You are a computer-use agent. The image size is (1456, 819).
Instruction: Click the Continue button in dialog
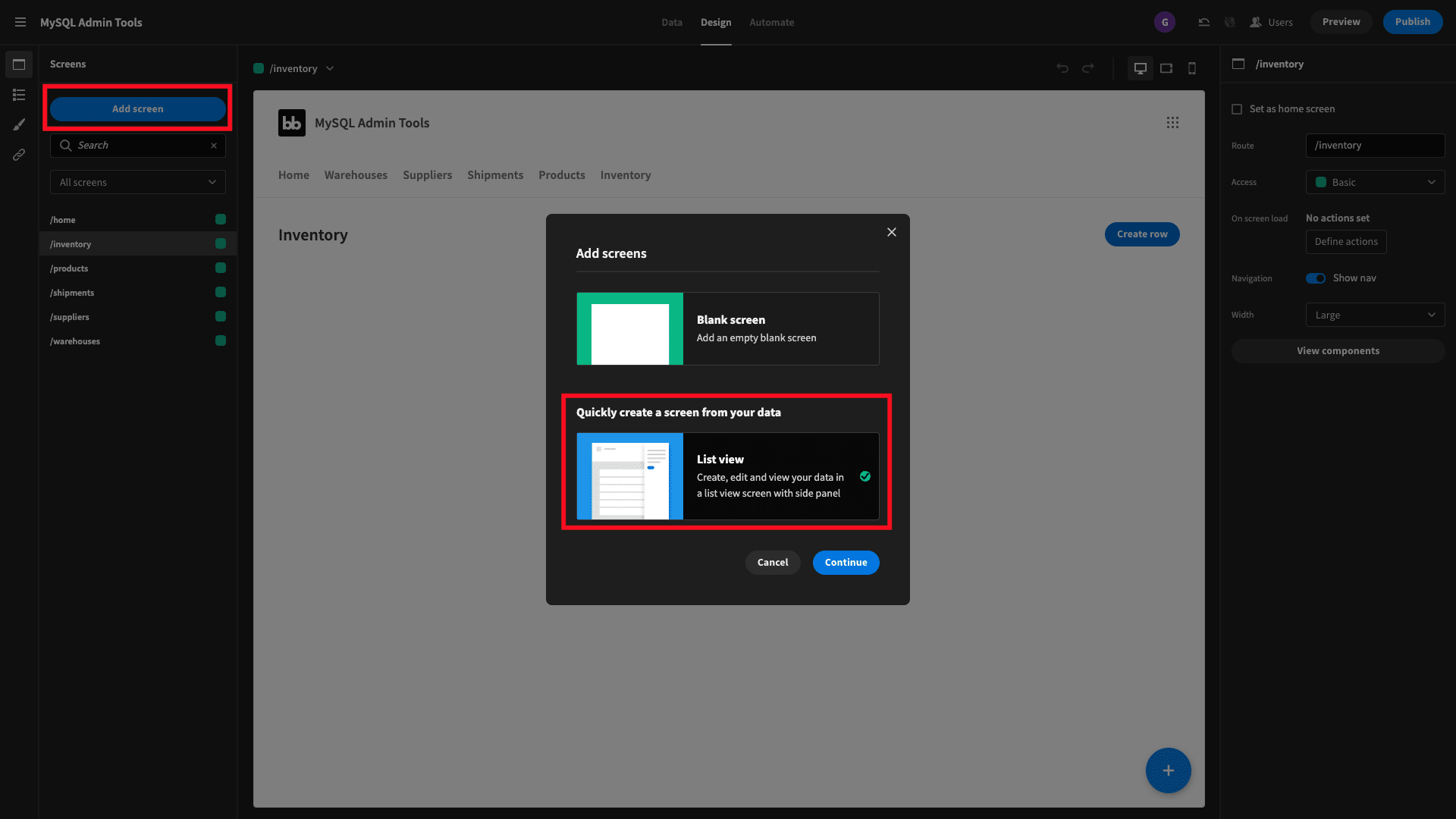tap(846, 562)
